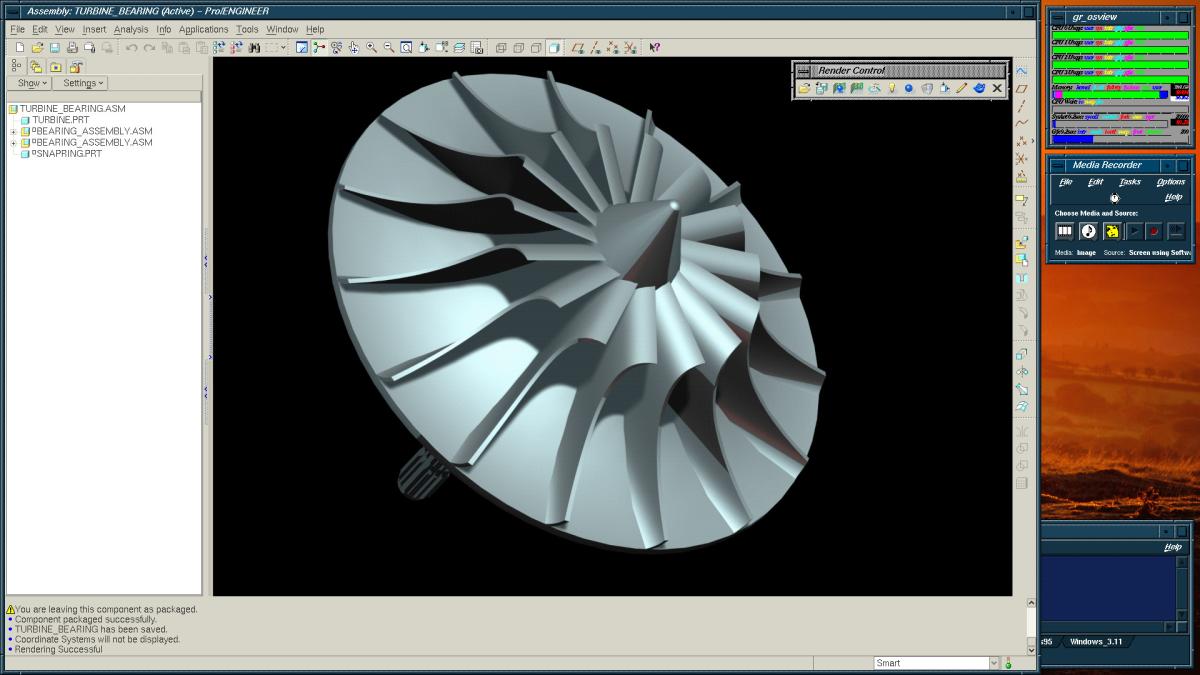Click the pencil icon in Render Control
This screenshot has width=1200, height=675.
pyautogui.click(x=961, y=88)
